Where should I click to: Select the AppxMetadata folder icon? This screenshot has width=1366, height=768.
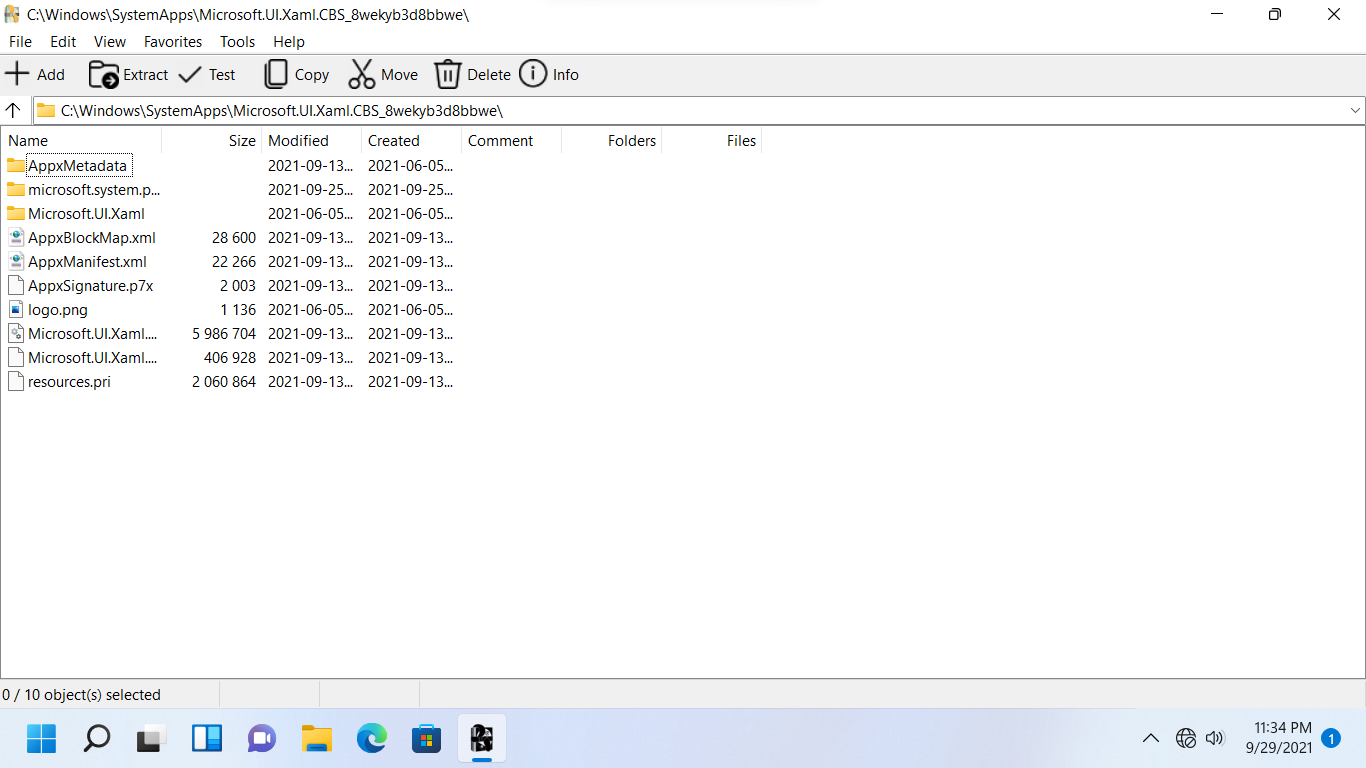16,165
